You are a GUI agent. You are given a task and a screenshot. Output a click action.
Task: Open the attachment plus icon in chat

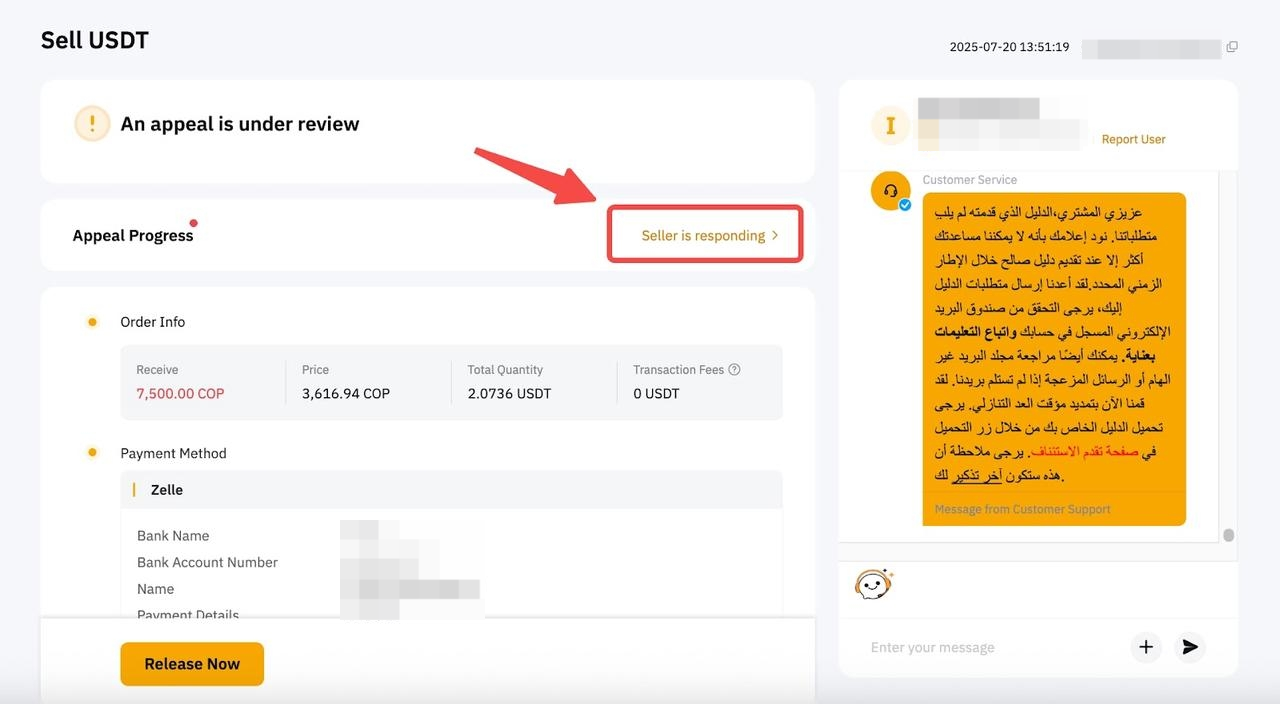coord(1146,647)
